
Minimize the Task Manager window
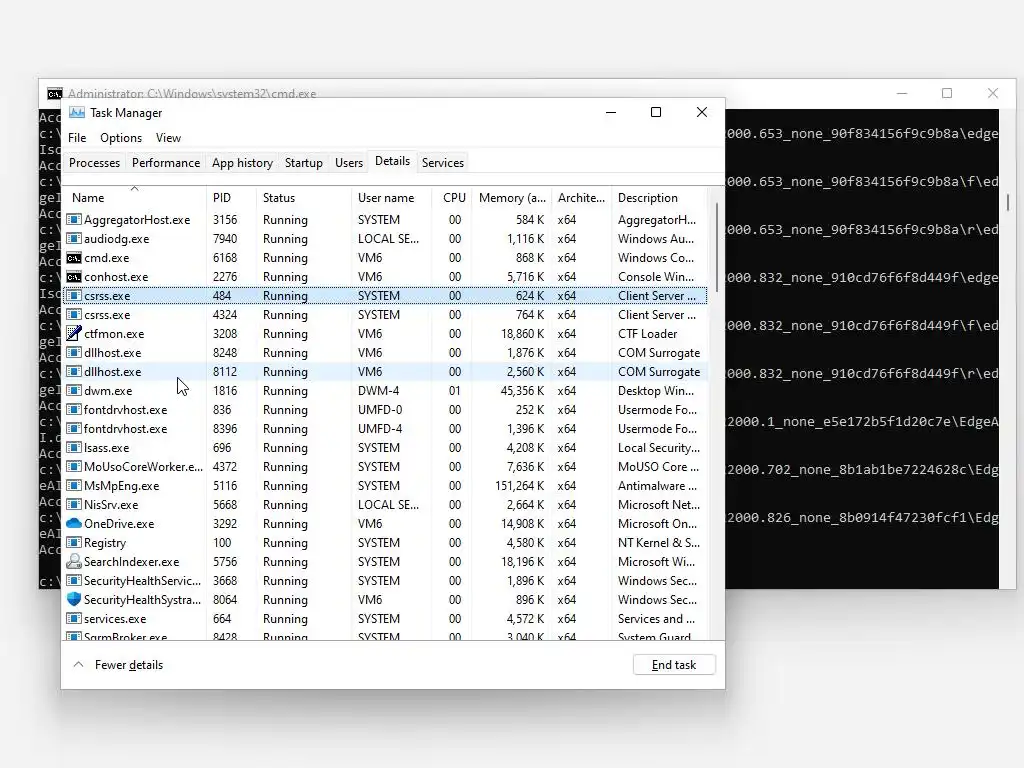pyautogui.click(x=611, y=112)
